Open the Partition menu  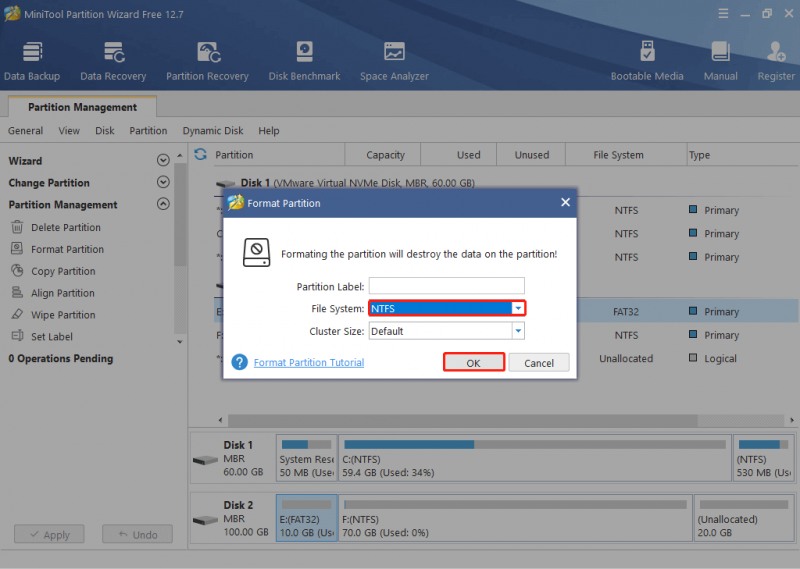pyautogui.click(x=148, y=131)
